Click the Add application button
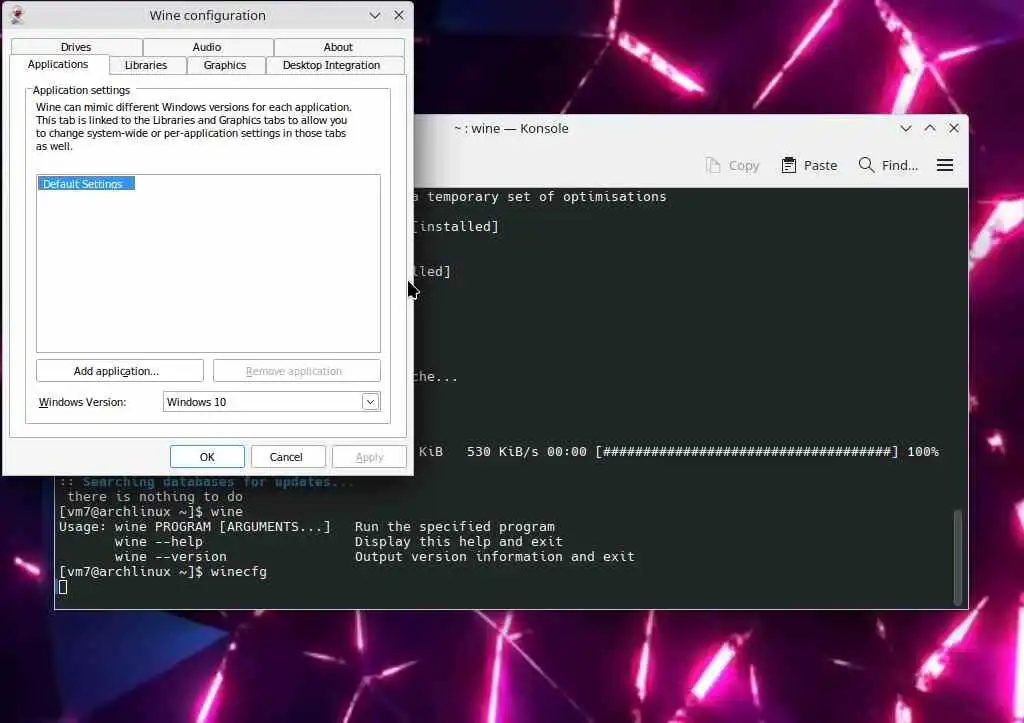Image resolution: width=1024 pixels, height=723 pixels. pos(120,371)
